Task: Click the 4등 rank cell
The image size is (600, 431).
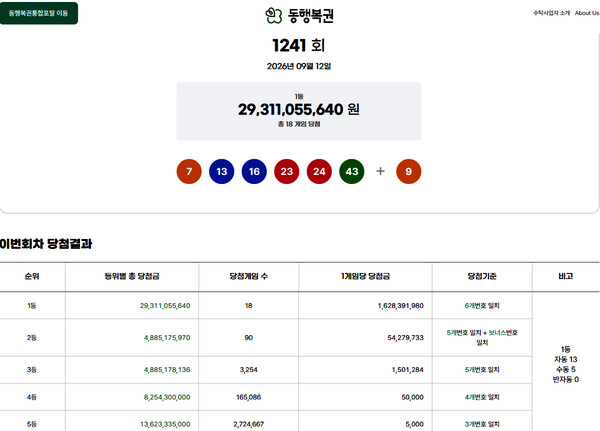Action: [x=32, y=397]
